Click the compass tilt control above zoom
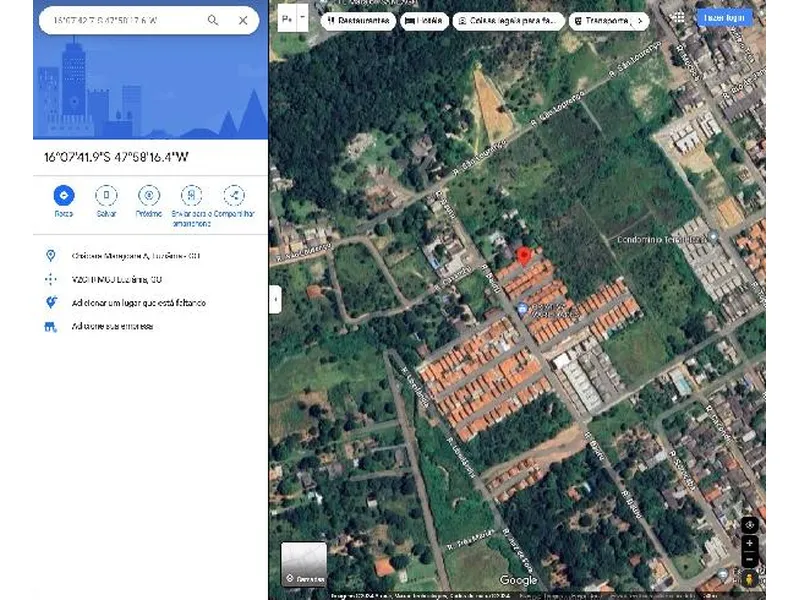The width and height of the screenshot is (800, 600). click(x=749, y=523)
